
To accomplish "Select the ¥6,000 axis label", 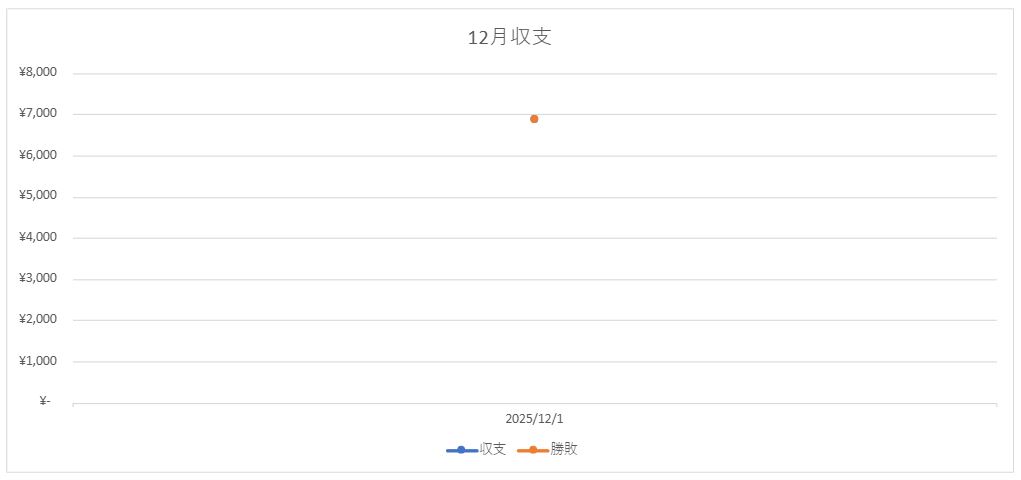I will coord(38,155).
